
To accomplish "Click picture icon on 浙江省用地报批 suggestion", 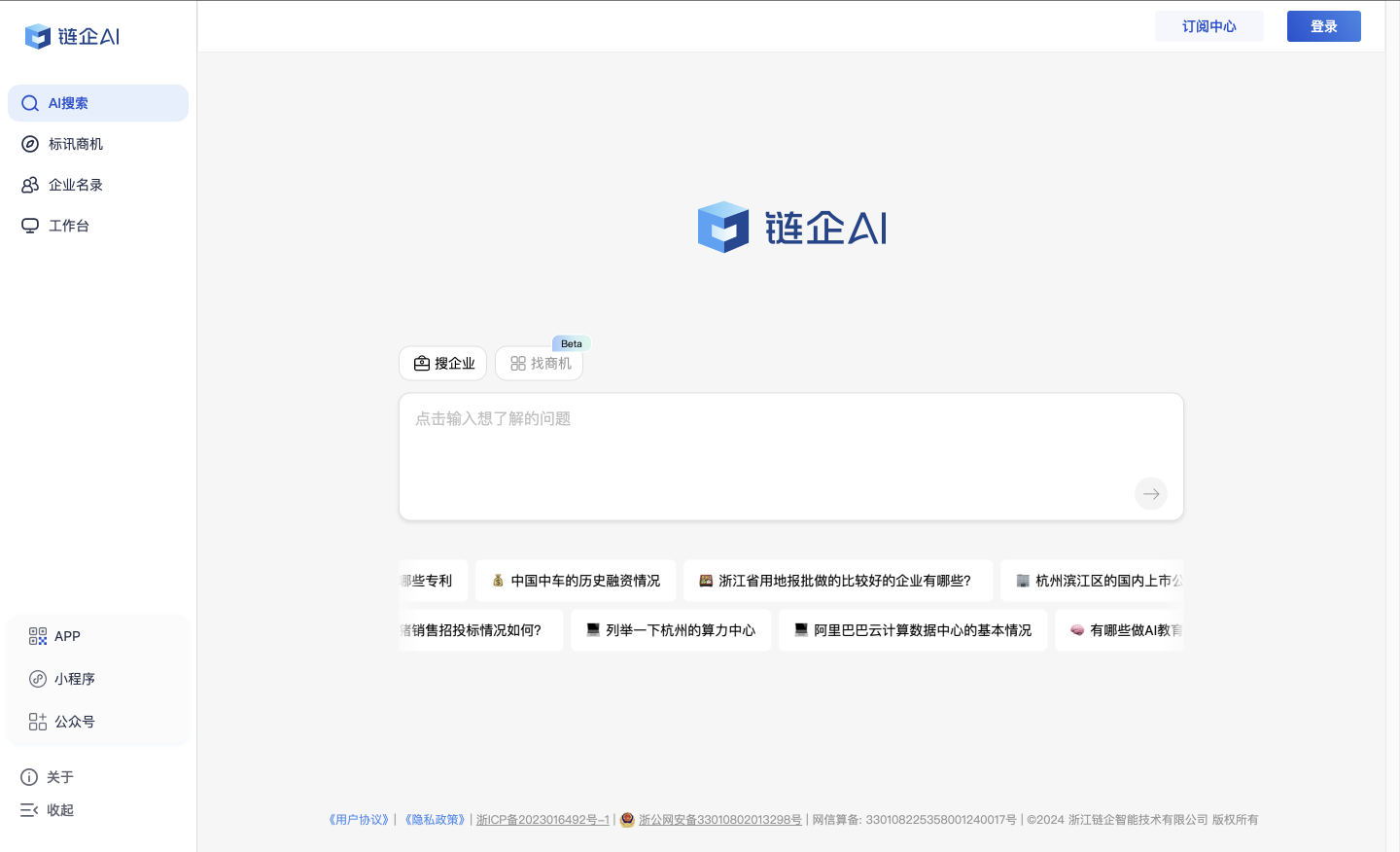I will pyautogui.click(x=706, y=581).
